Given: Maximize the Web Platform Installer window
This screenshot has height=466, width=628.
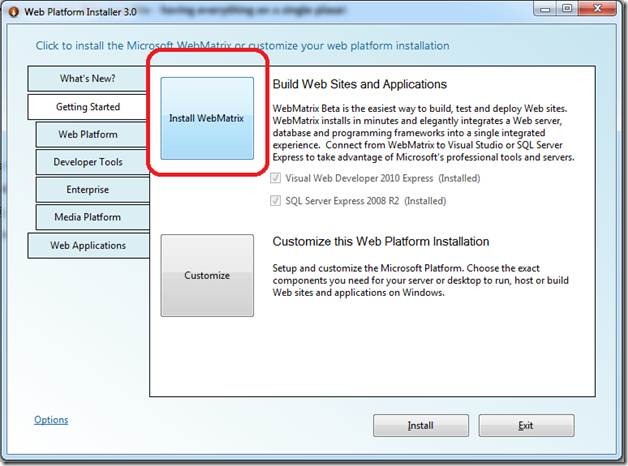Looking at the screenshot, I should [x=567, y=8].
